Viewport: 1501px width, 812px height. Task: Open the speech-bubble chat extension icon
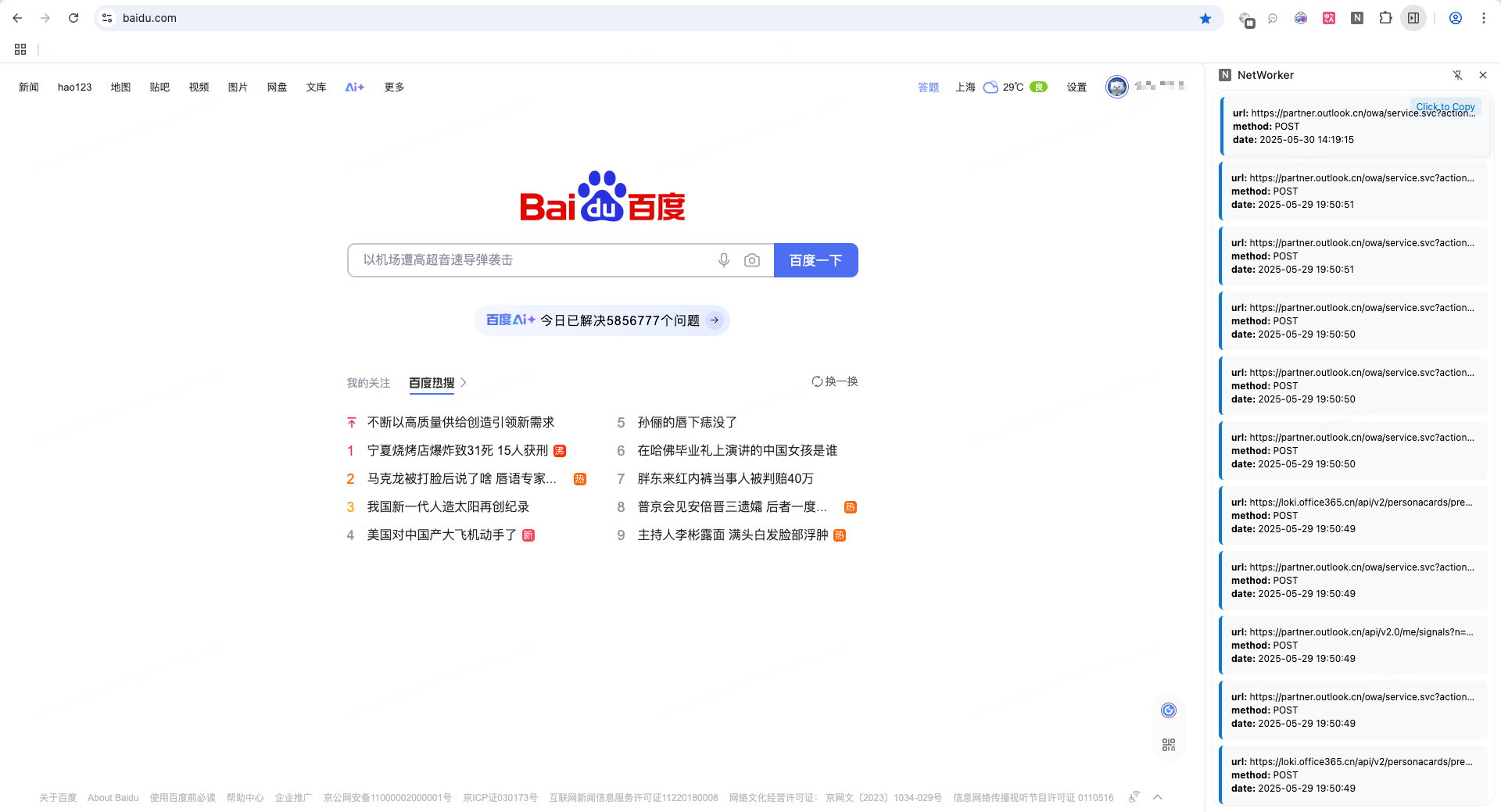1273,18
